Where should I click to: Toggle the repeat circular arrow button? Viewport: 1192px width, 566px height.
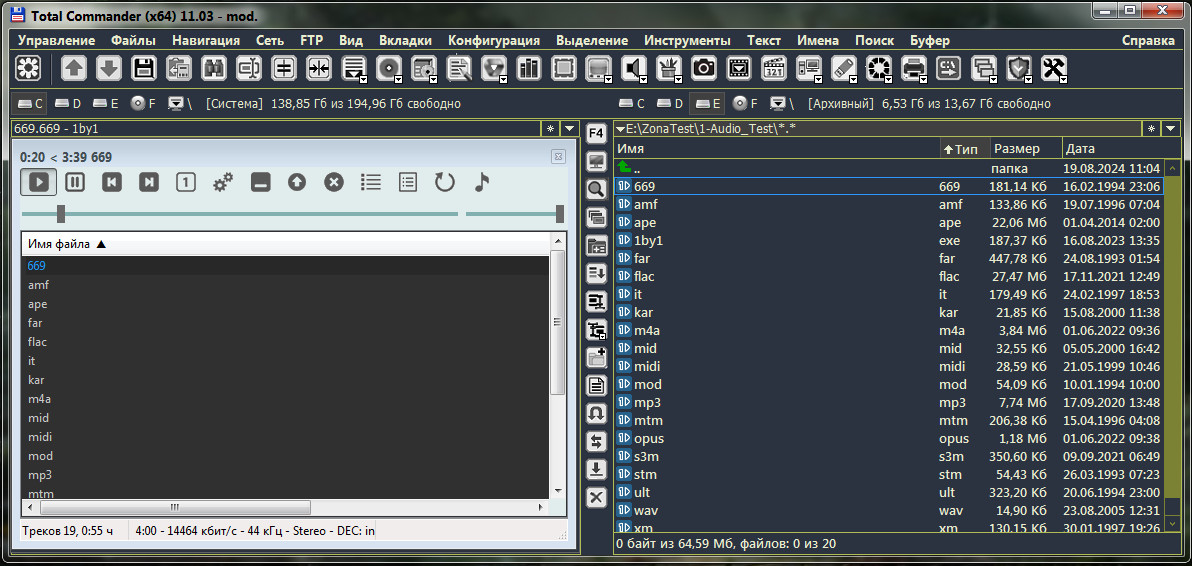(x=444, y=182)
